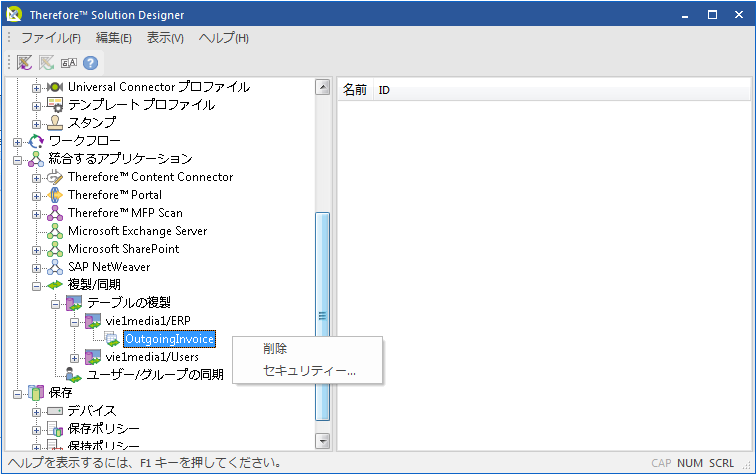Open help with the blue question mark icon
Viewport: 756px width, 474px height.
point(90,63)
